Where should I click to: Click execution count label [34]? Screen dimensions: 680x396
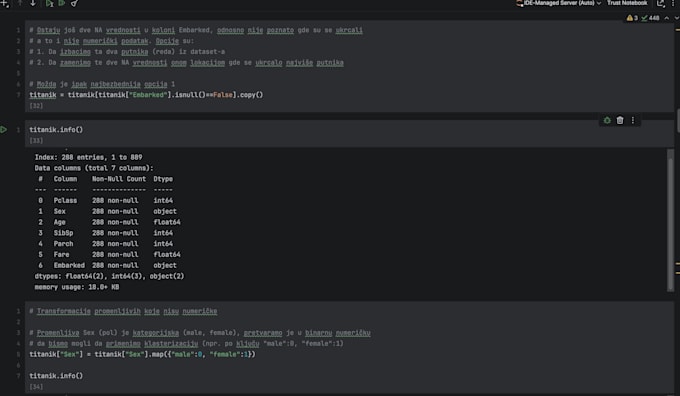point(36,386)
